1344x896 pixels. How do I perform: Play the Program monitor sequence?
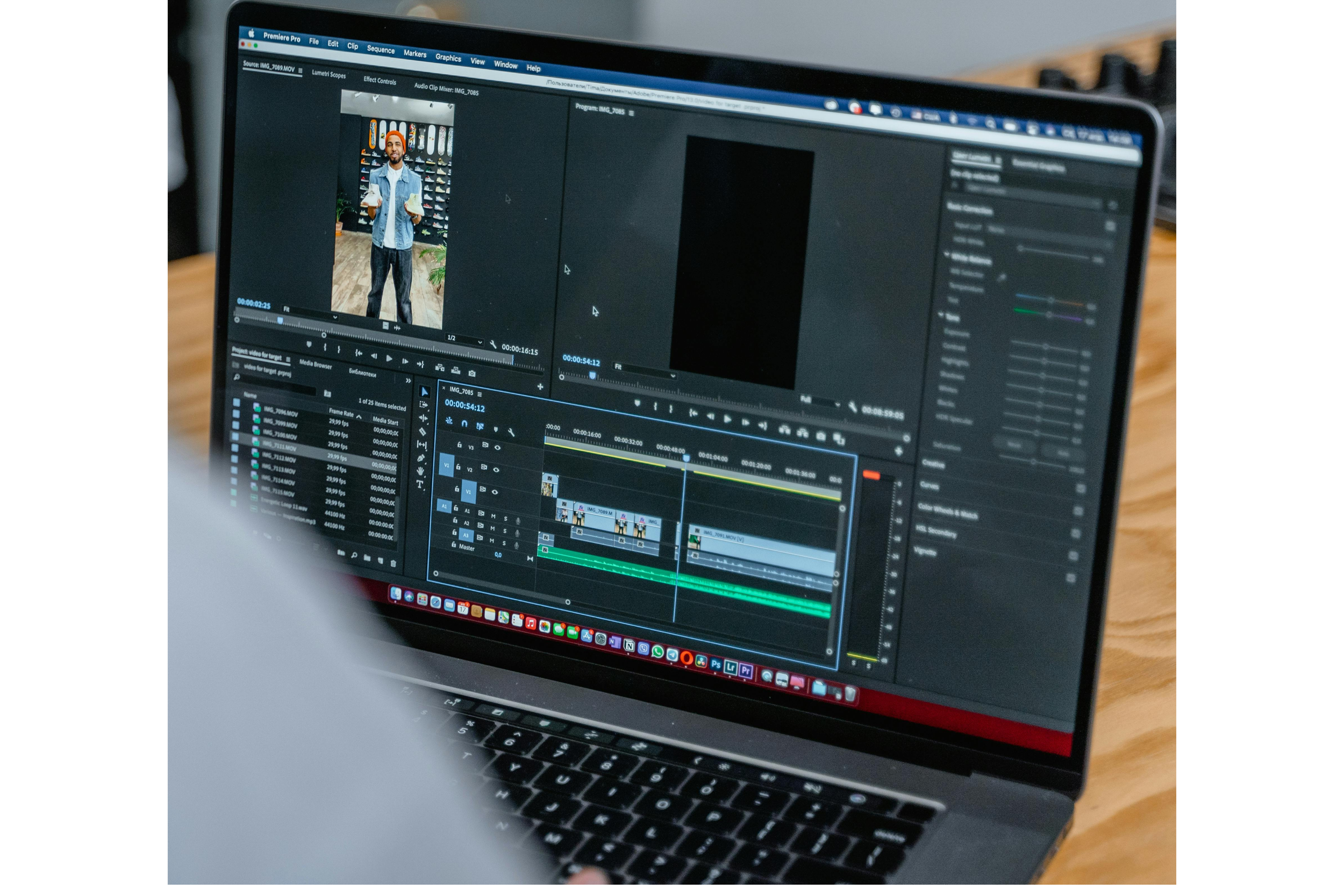point(727,420)
